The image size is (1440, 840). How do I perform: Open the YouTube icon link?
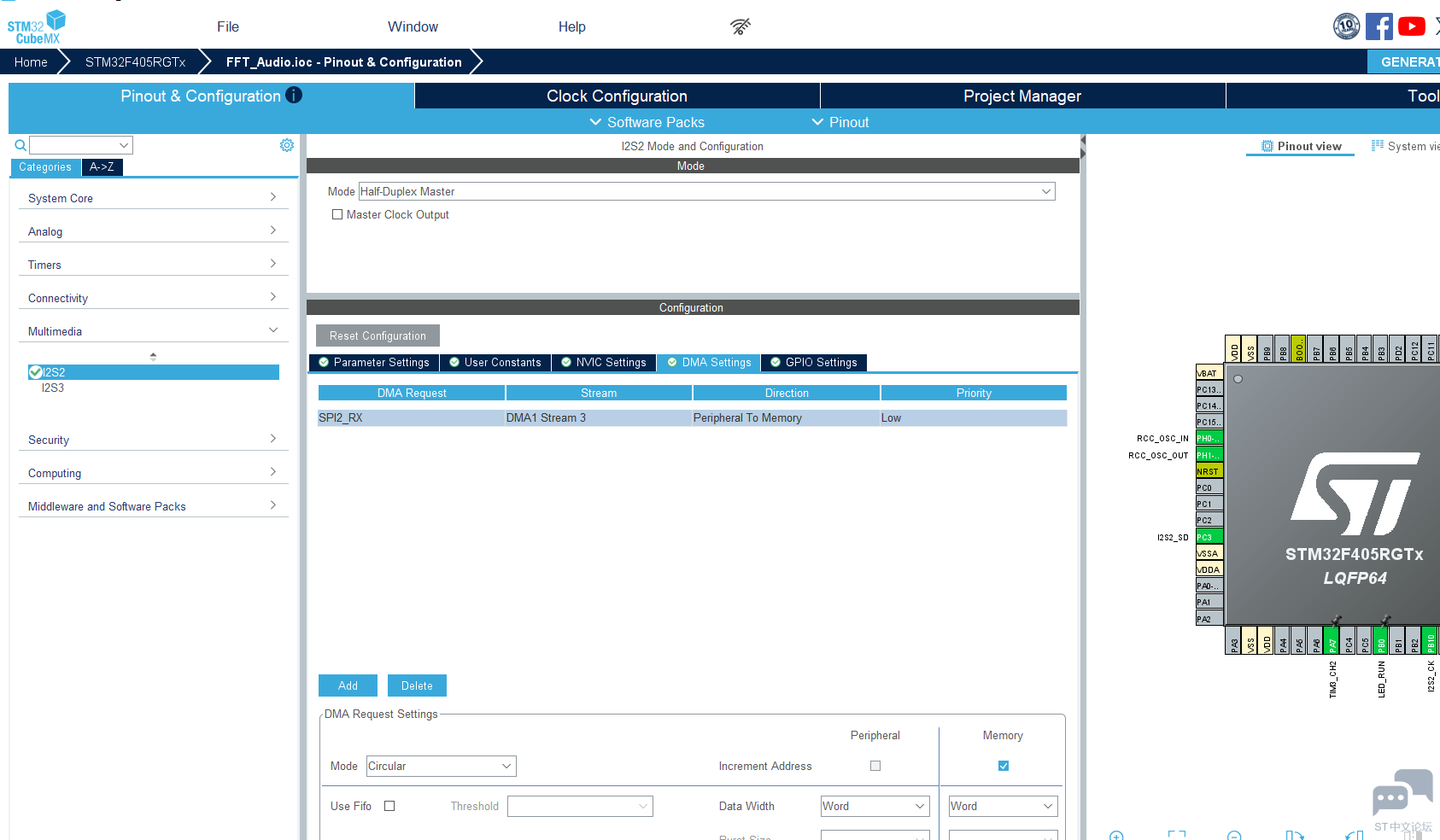point(1411,26)
